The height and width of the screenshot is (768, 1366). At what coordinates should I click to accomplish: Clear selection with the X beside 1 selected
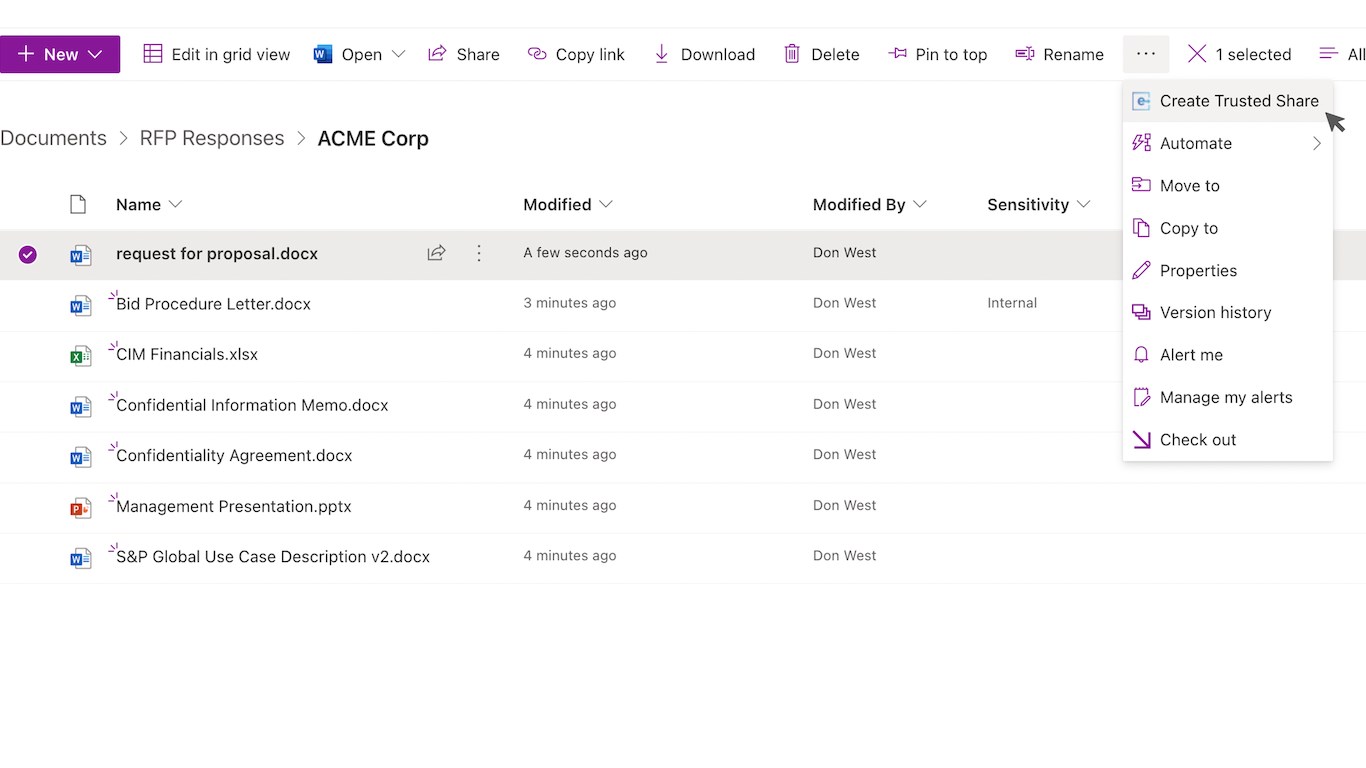tap(1197, 54)
